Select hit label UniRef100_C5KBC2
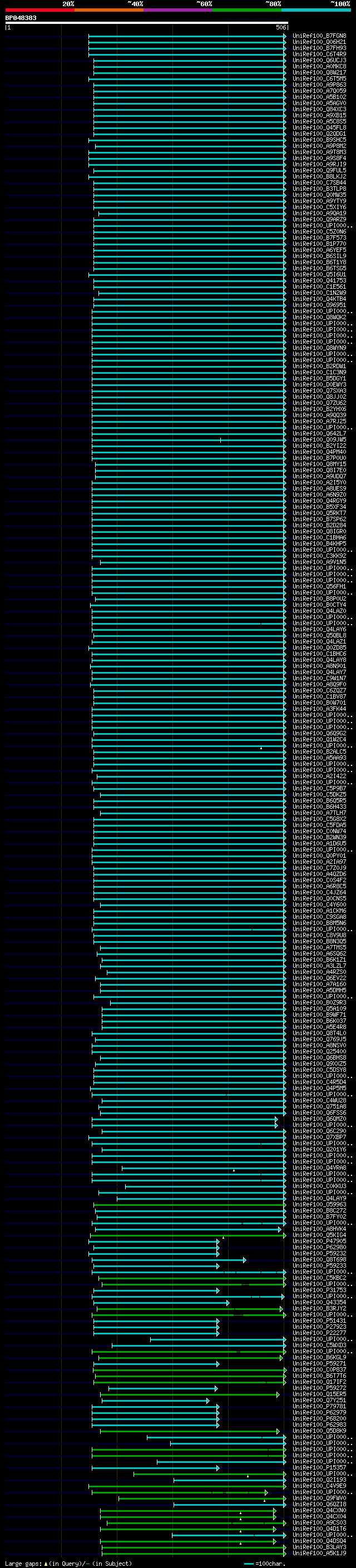 point(319,1278)
